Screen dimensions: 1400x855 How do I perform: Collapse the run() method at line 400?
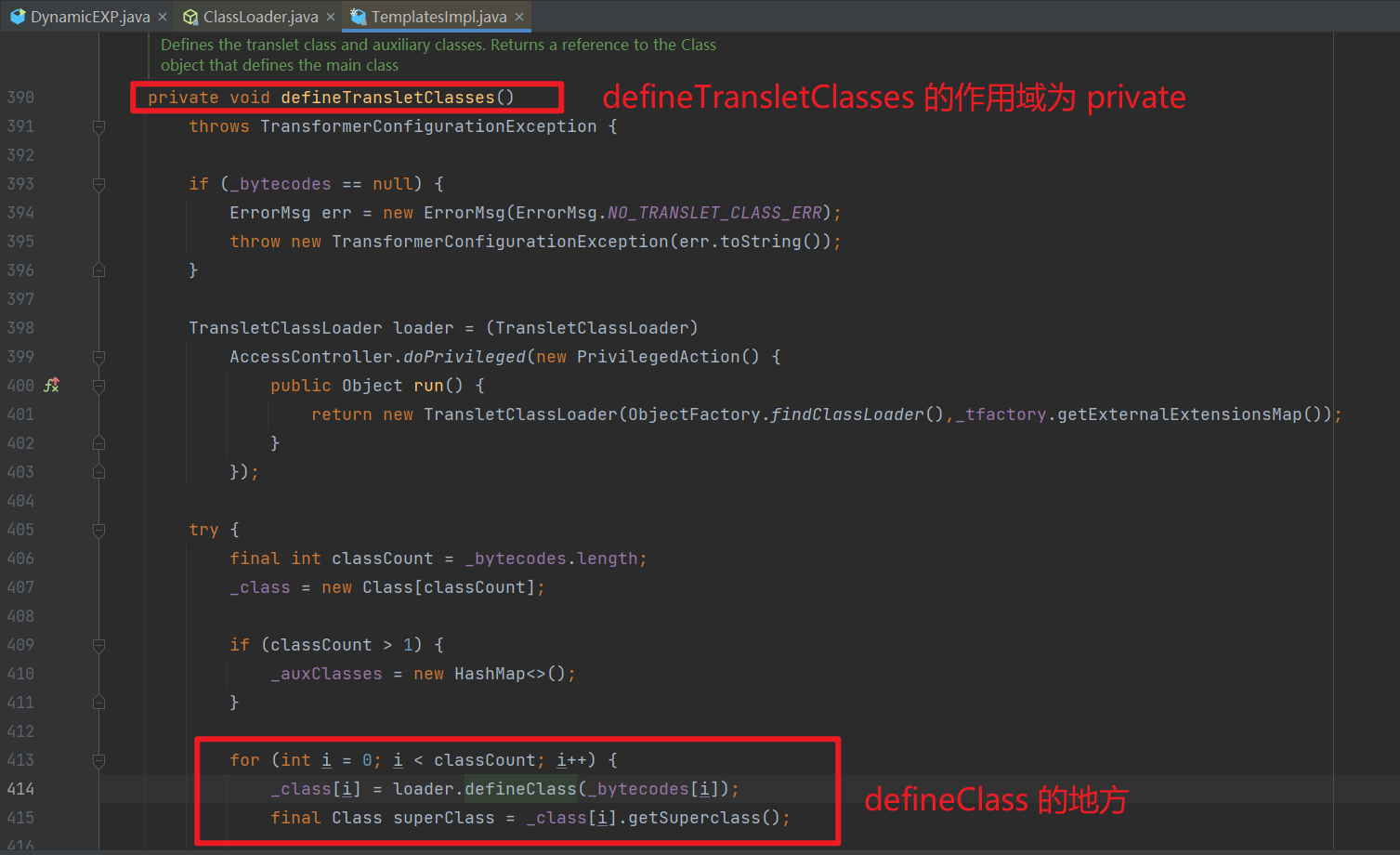[x=98, y=385]
